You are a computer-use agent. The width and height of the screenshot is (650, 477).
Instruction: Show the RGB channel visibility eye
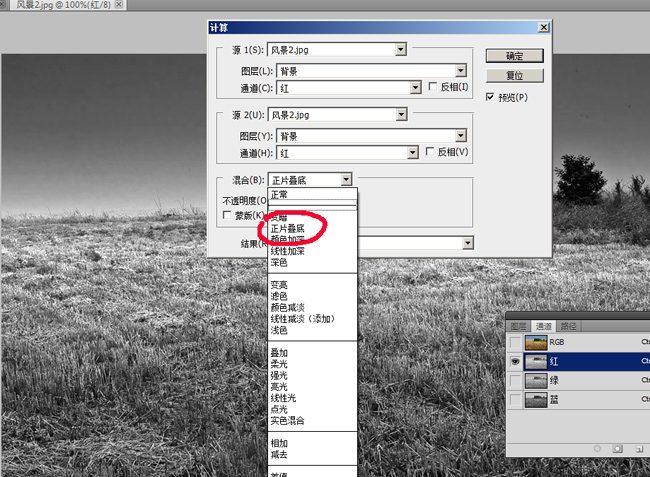coord(515,342)
